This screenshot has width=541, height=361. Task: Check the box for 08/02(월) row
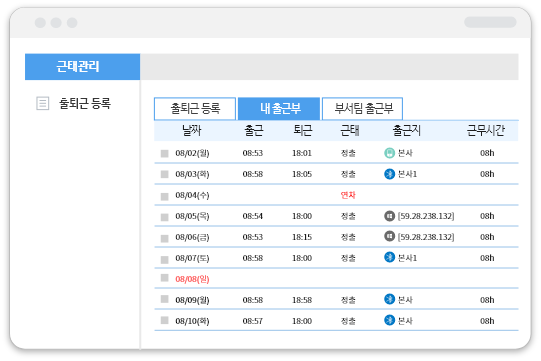[165, 154]
